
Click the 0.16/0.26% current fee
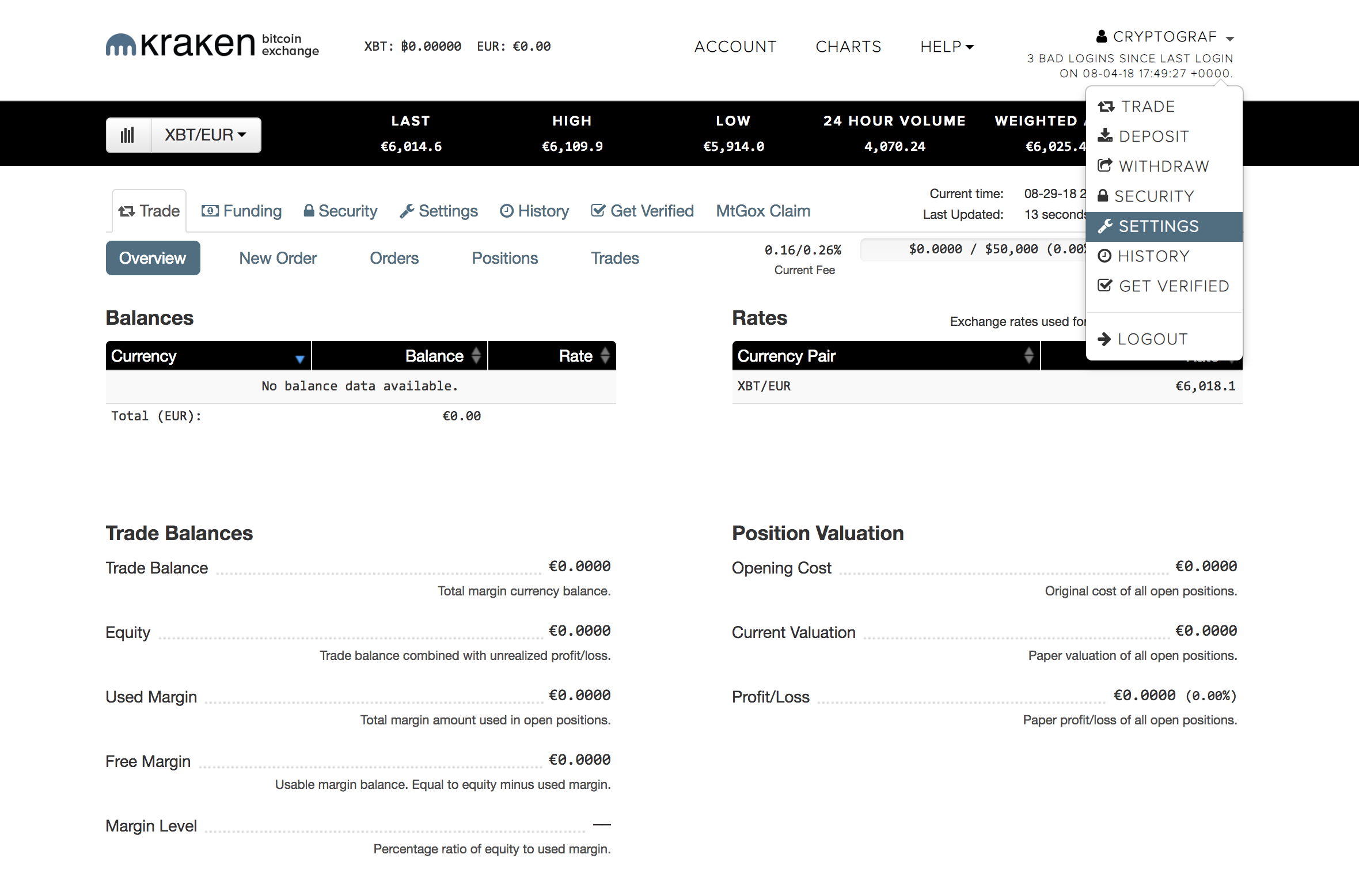(x=803, y=250)
